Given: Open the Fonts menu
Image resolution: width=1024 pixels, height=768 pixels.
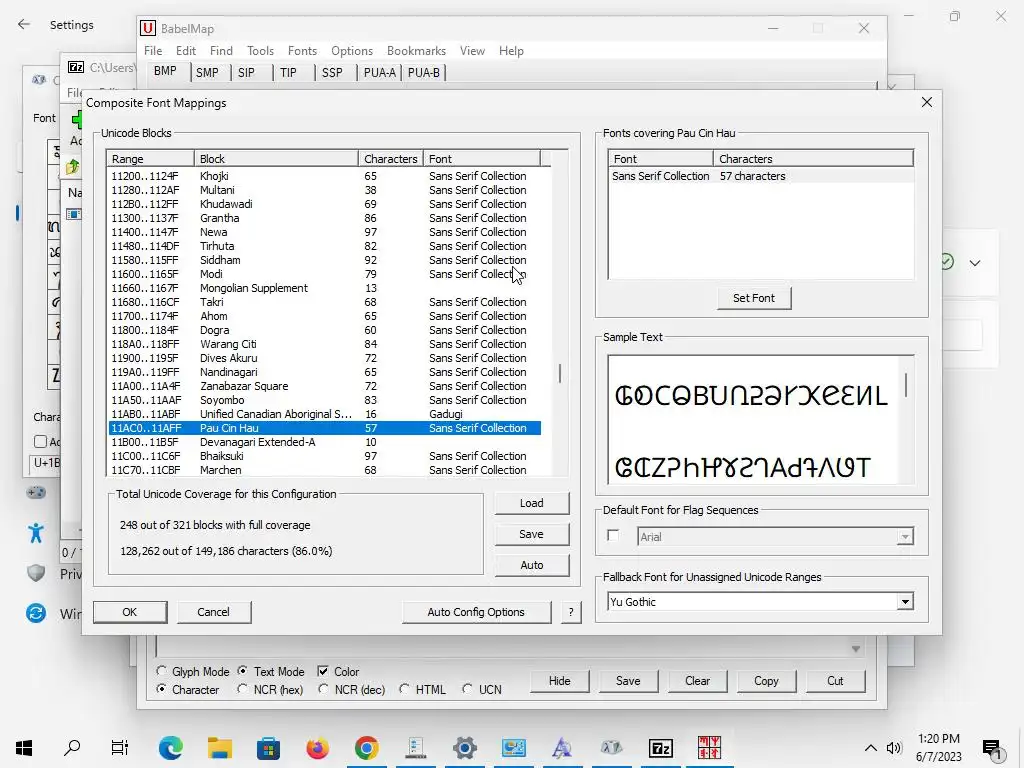Looking at the screenshot, I should point(302,51).
